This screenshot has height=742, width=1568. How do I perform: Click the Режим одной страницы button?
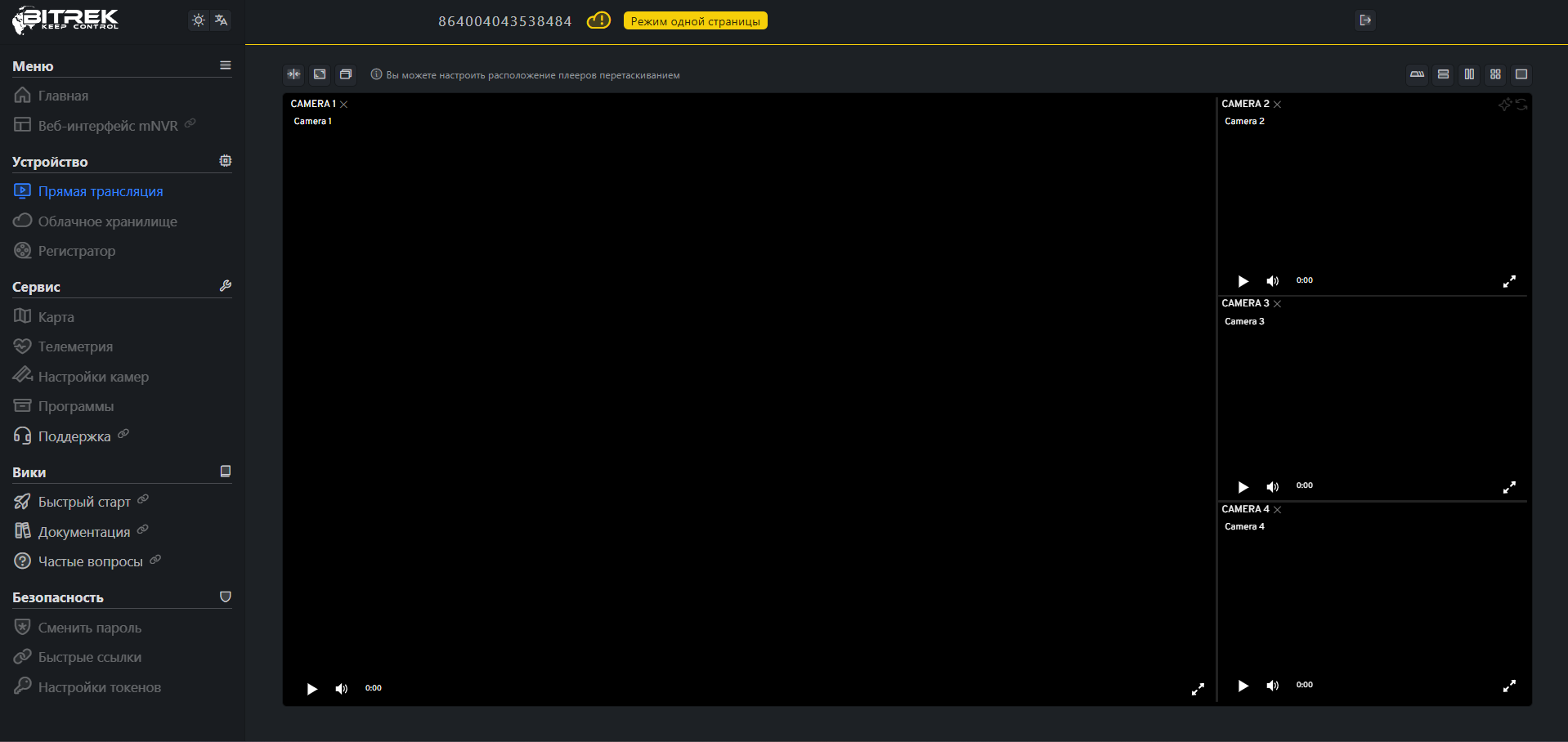(x=695, y=21)
